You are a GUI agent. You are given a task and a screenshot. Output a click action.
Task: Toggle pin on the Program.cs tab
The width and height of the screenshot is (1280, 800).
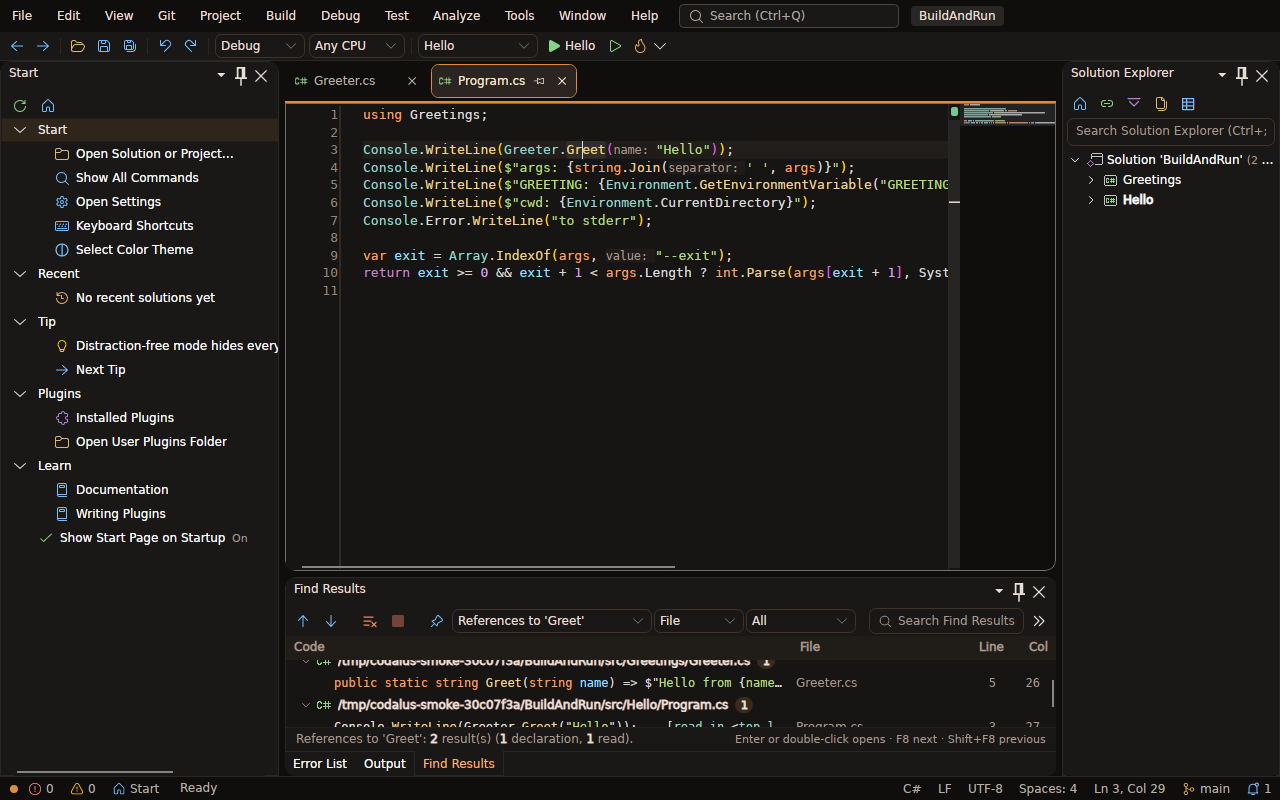coord(540,81)
